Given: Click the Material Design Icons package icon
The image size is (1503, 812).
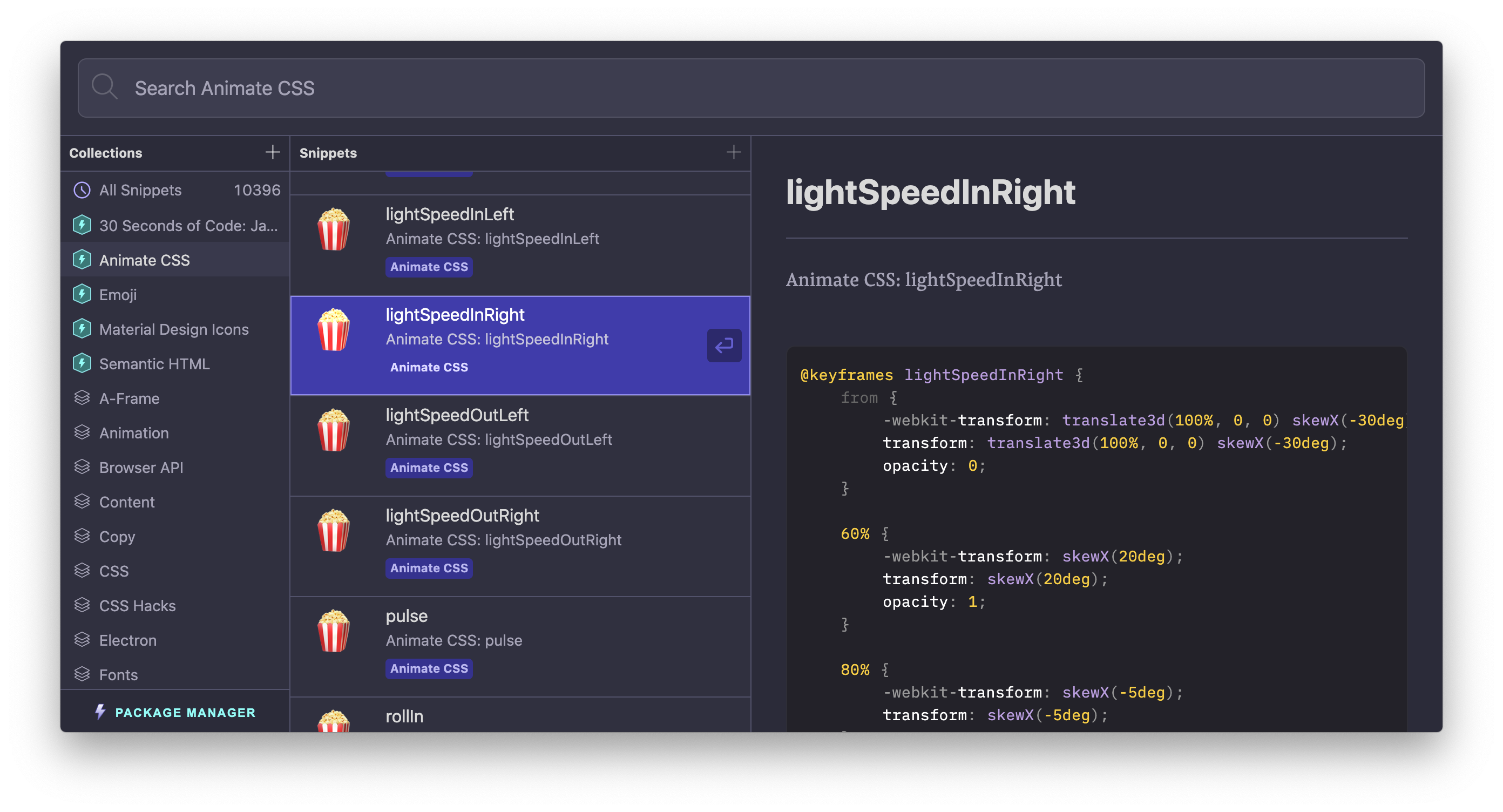Looking at the screenshot, I should [82, 329].
